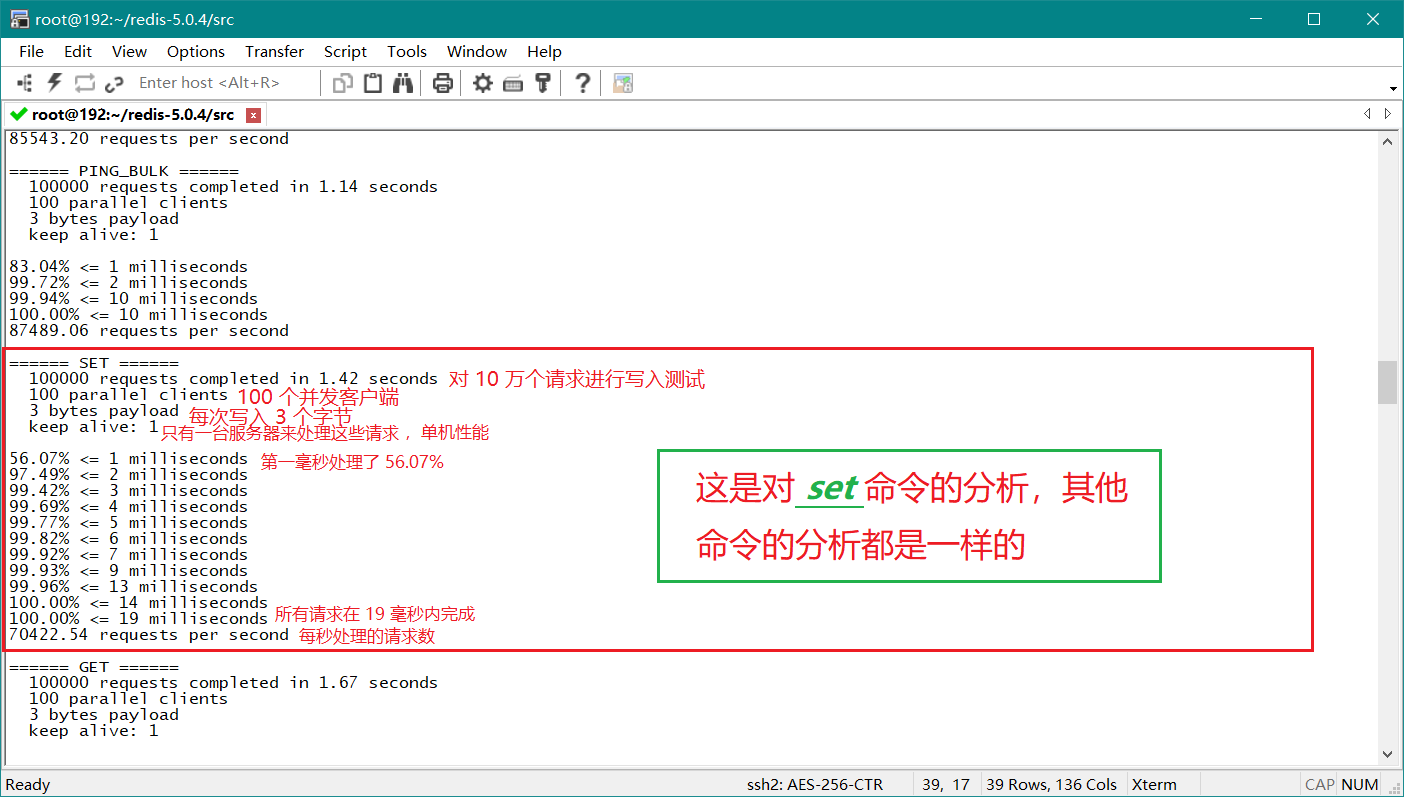
Task: Open a quick connect via lightning bolt icon
Action: click(53, 83)
